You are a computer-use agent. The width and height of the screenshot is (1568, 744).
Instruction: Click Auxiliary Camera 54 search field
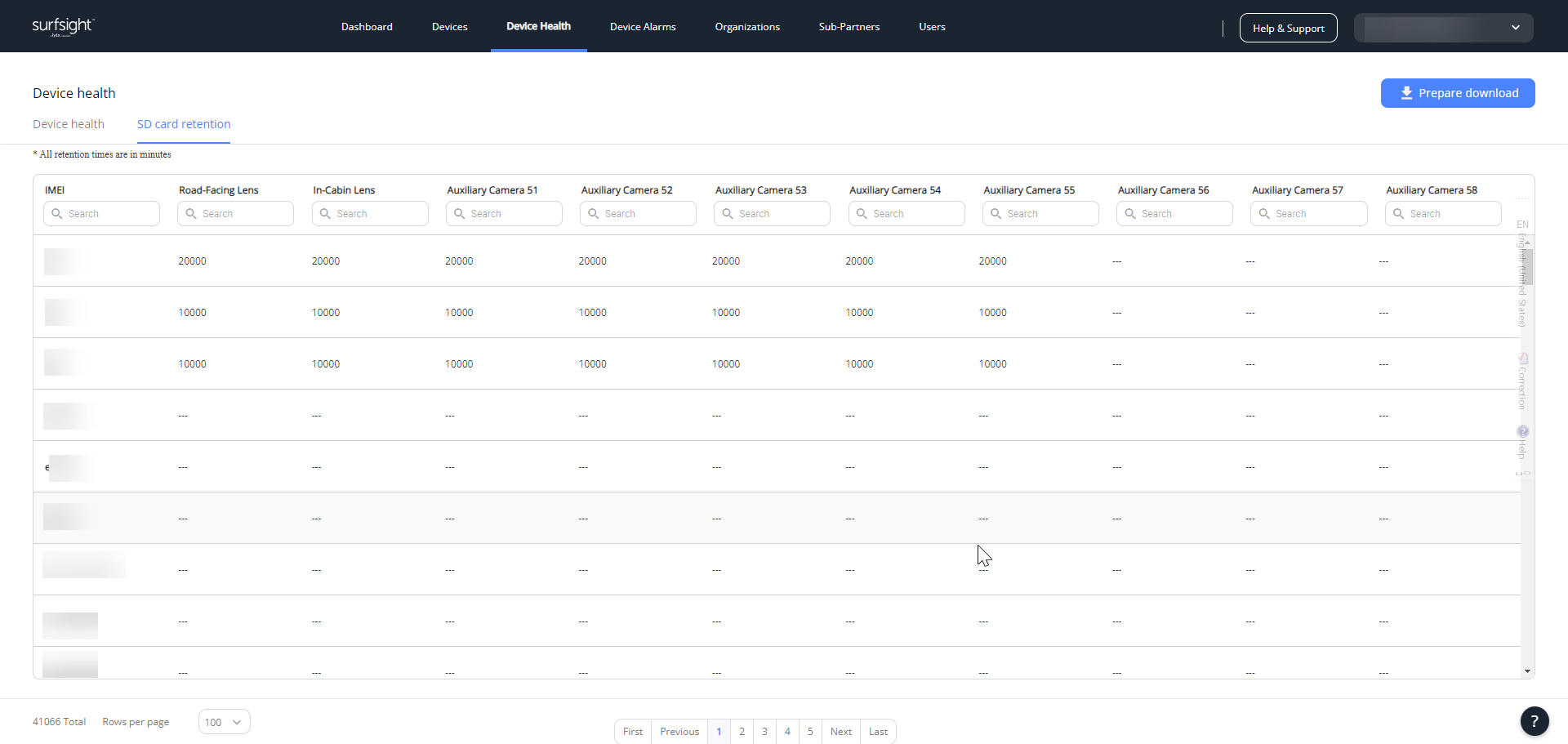pyautogui.click(x=906, y=214)
